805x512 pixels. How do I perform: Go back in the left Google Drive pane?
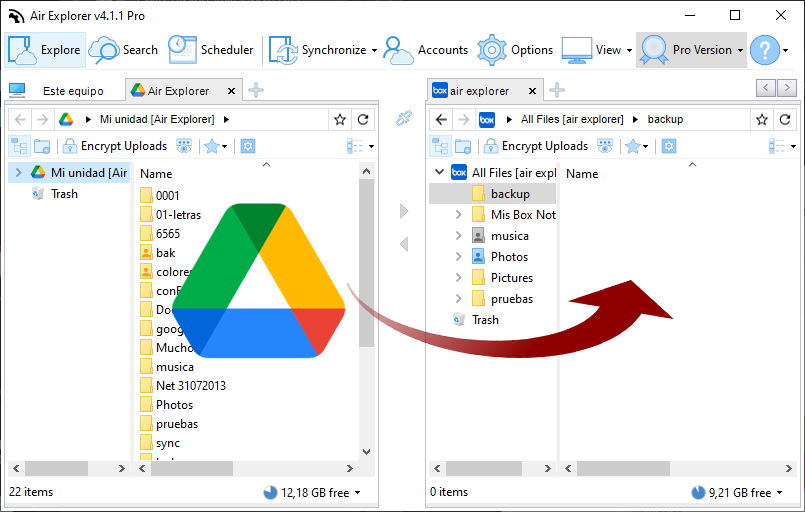[20, 120]
